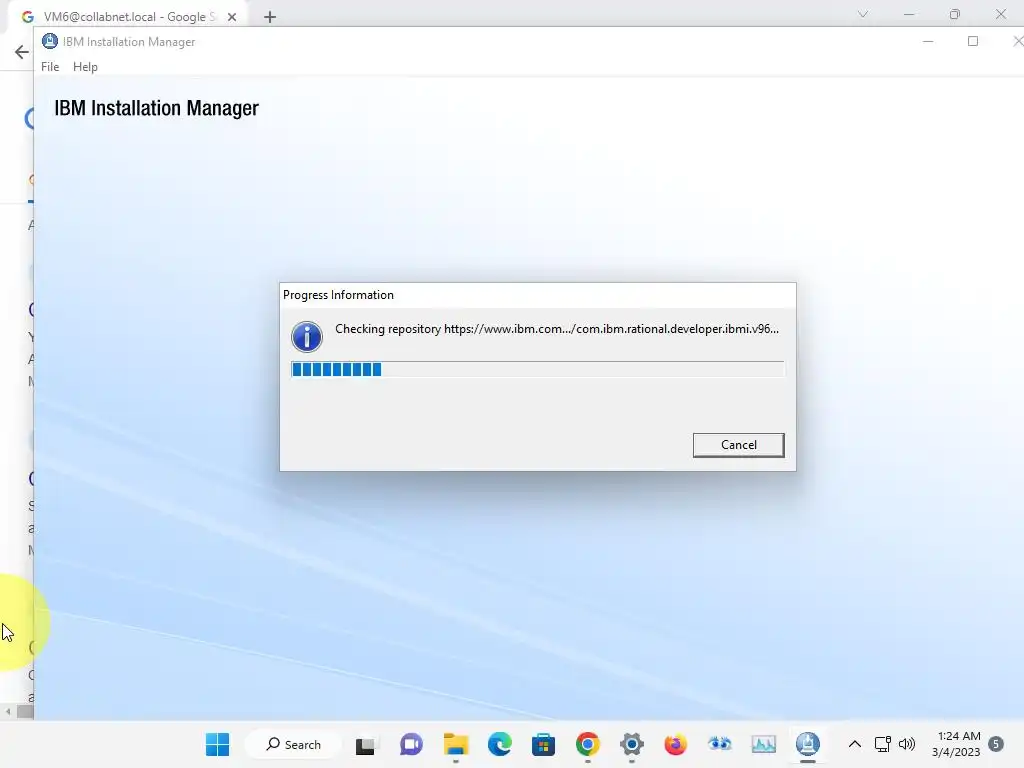Open the File menu
This screenshot has height=768, width=1024.
click(50, 67)
